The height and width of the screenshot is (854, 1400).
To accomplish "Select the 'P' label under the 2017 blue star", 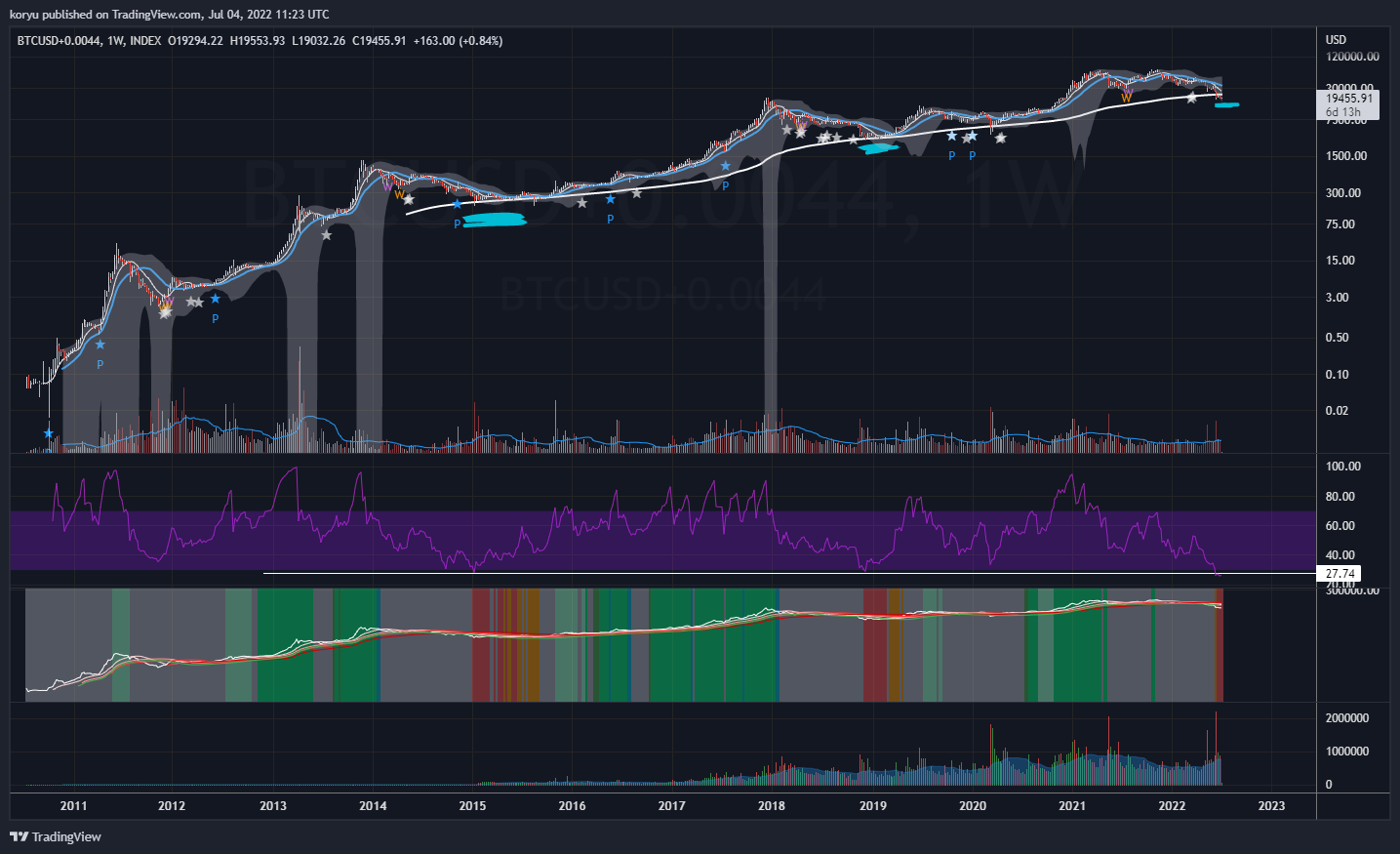I will [x=725, y=186].
